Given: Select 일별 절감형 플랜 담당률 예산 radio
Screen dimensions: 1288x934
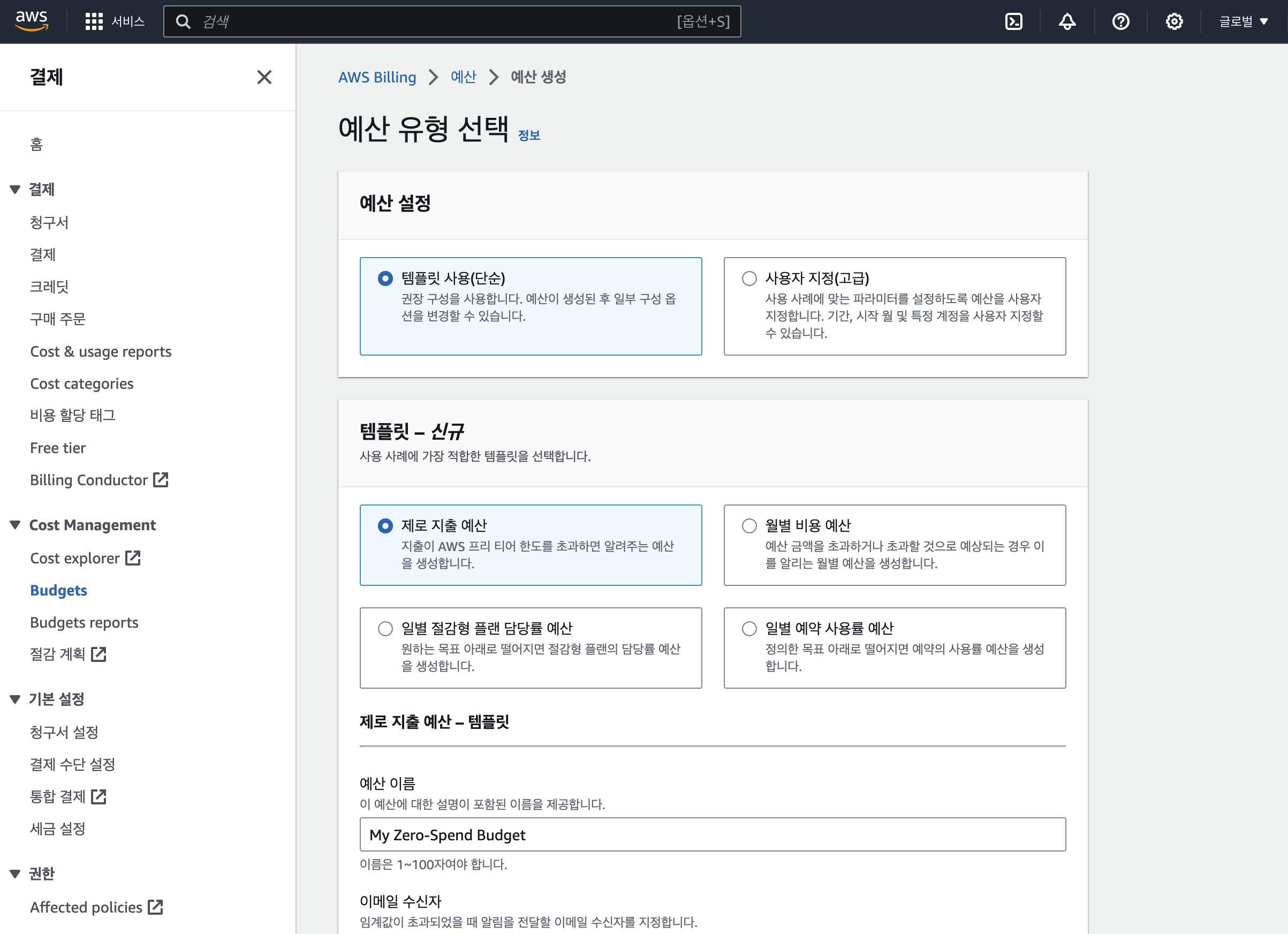Looking at the screenshot, I should (385, 628).
